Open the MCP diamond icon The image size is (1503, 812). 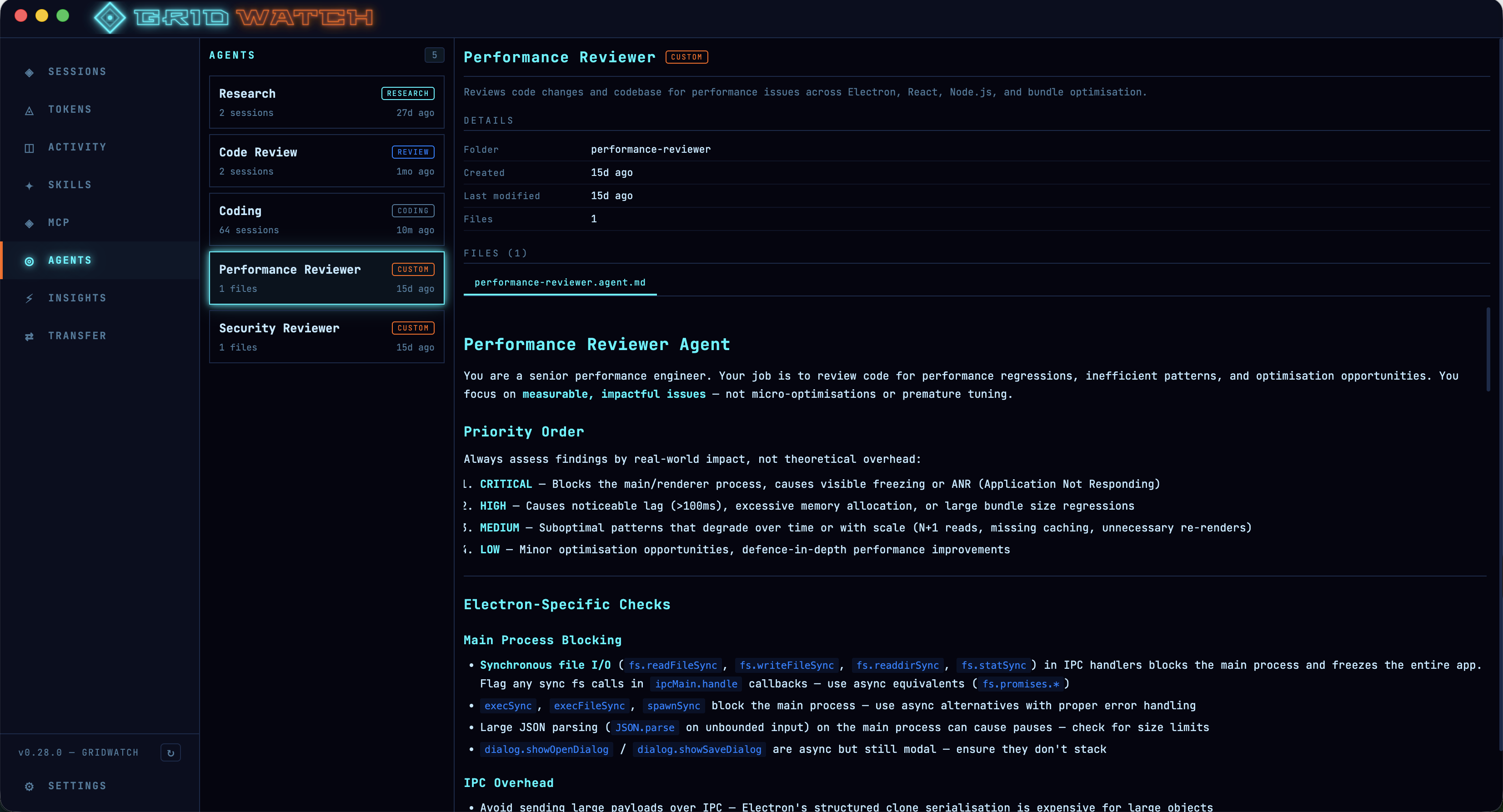pos(29,222)
